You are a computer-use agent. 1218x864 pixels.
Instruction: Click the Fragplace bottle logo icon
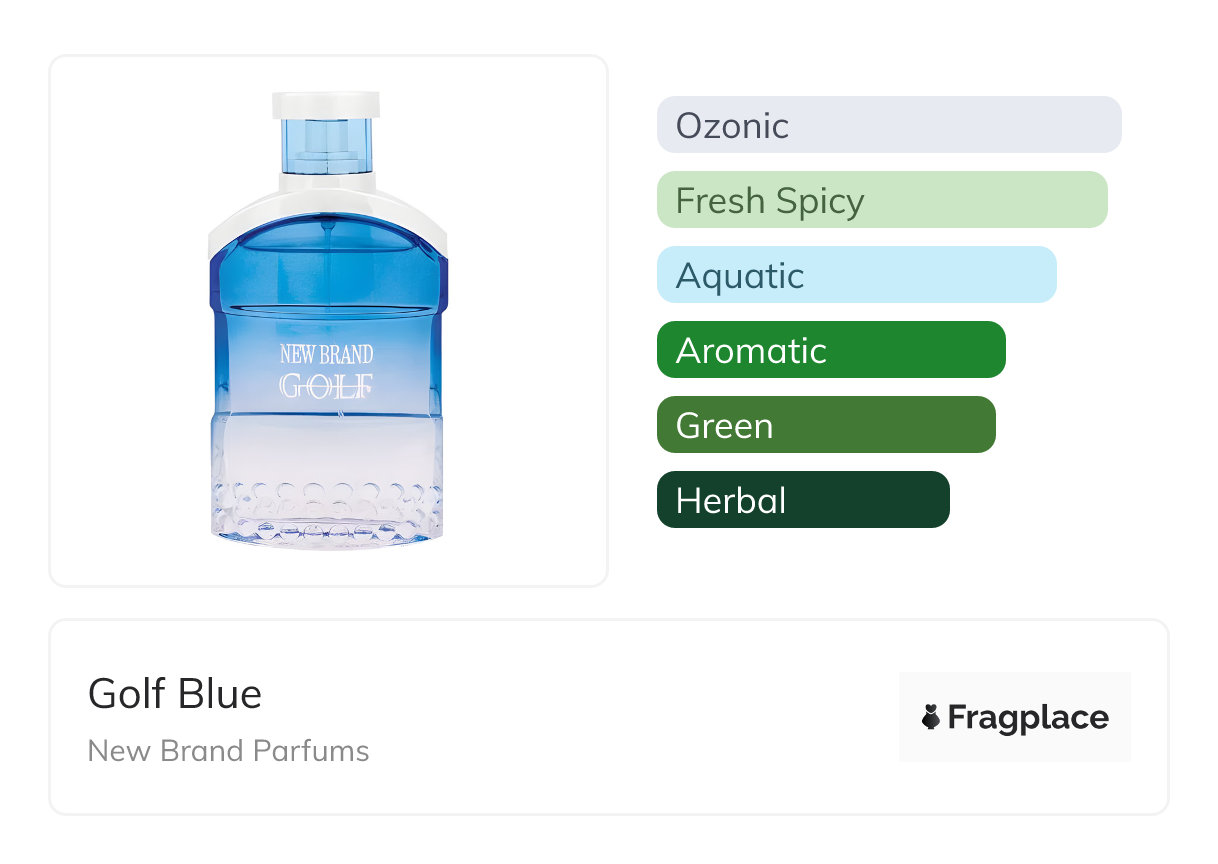931,717
